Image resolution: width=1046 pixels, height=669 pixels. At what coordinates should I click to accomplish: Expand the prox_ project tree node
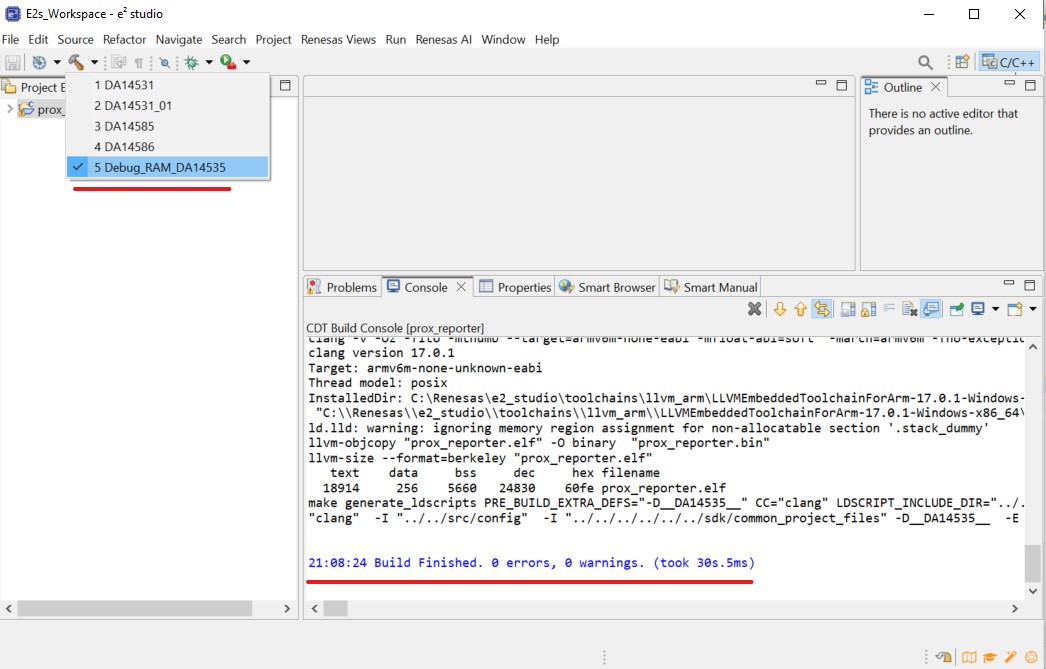coord(9,109)
